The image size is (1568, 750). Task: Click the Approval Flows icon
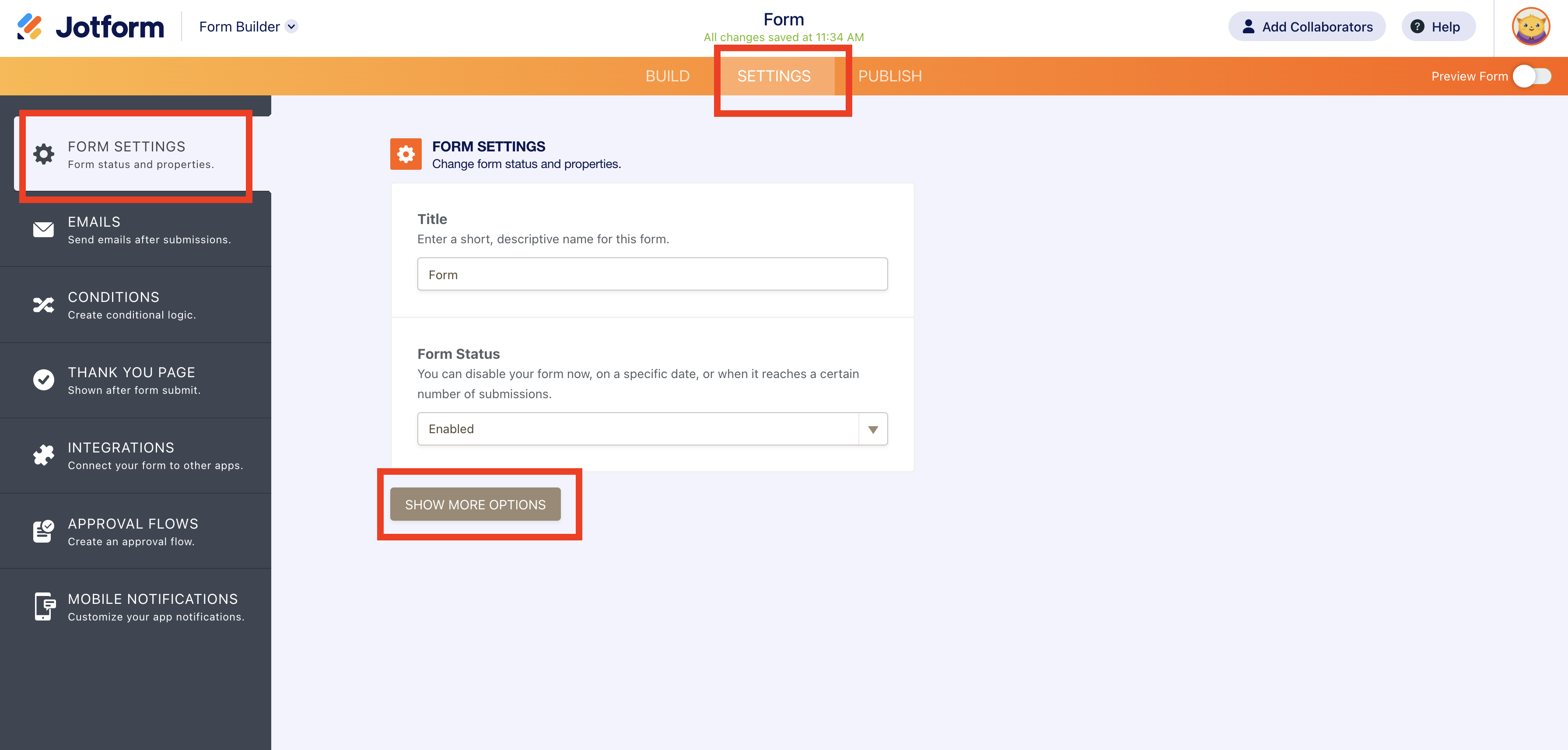coord(43,531)
